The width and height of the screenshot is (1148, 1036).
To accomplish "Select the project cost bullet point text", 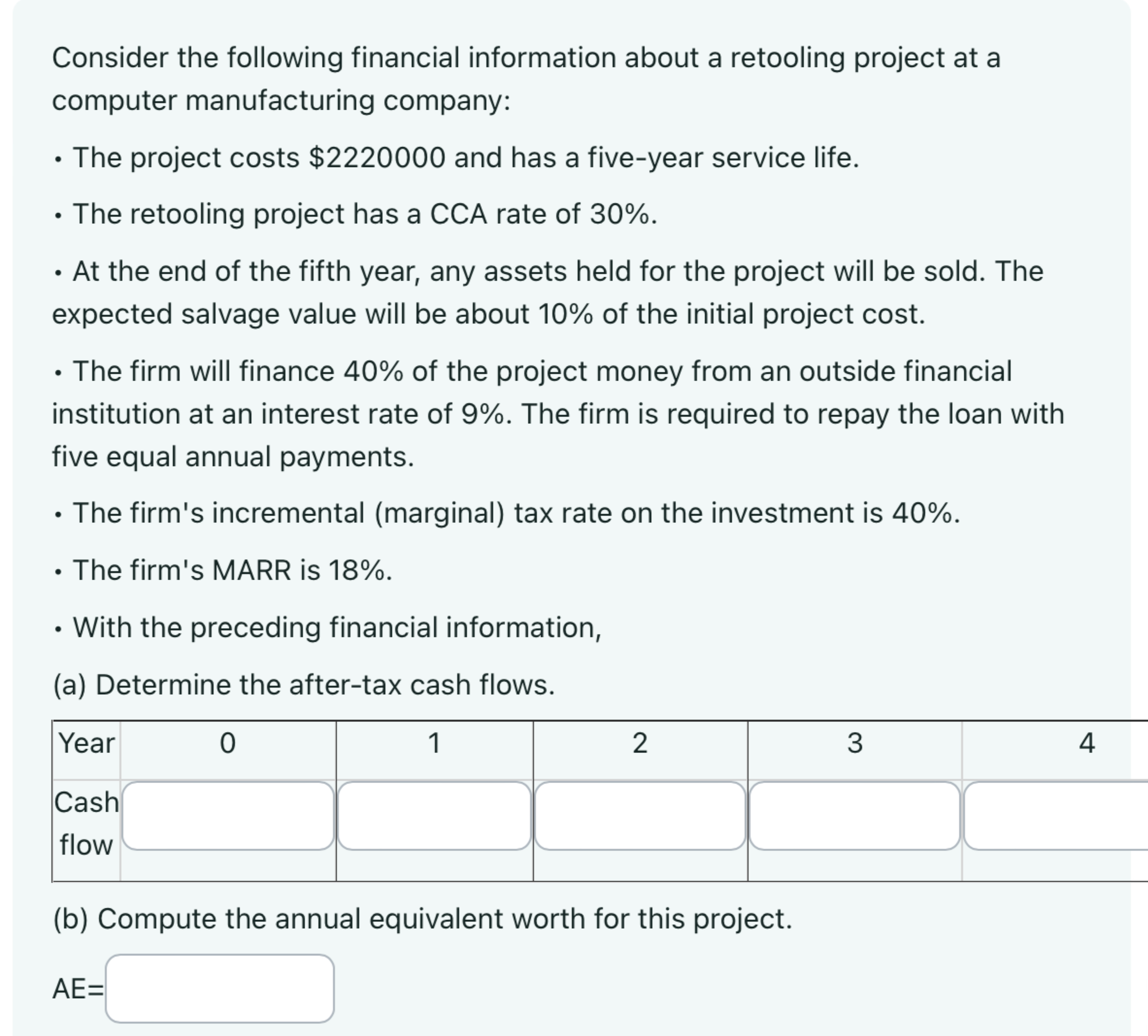I will click(455, 158).
